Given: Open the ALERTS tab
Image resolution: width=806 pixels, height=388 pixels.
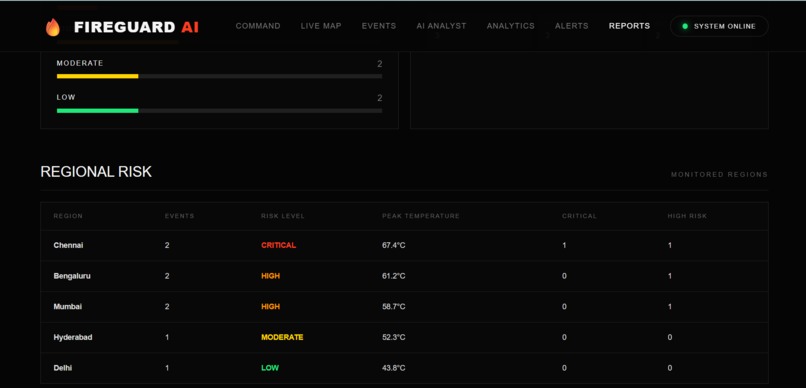Looking at the screenshot, I should click(572, 26).
